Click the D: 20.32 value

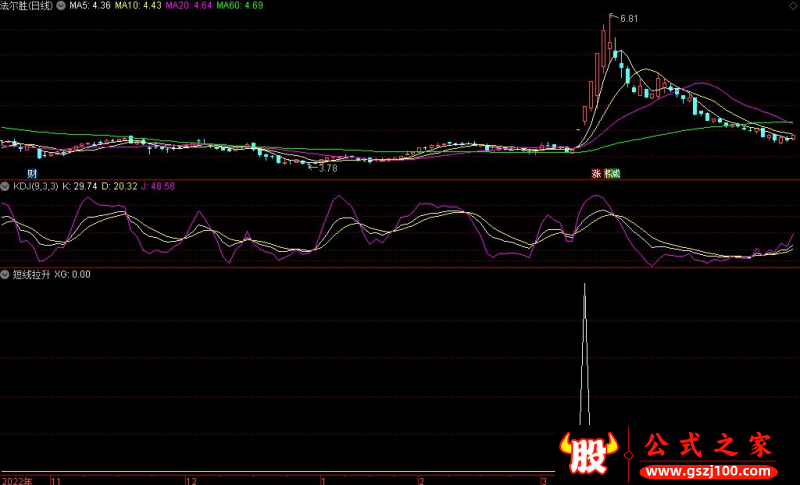pyautogui.click(x=119, y=187)
